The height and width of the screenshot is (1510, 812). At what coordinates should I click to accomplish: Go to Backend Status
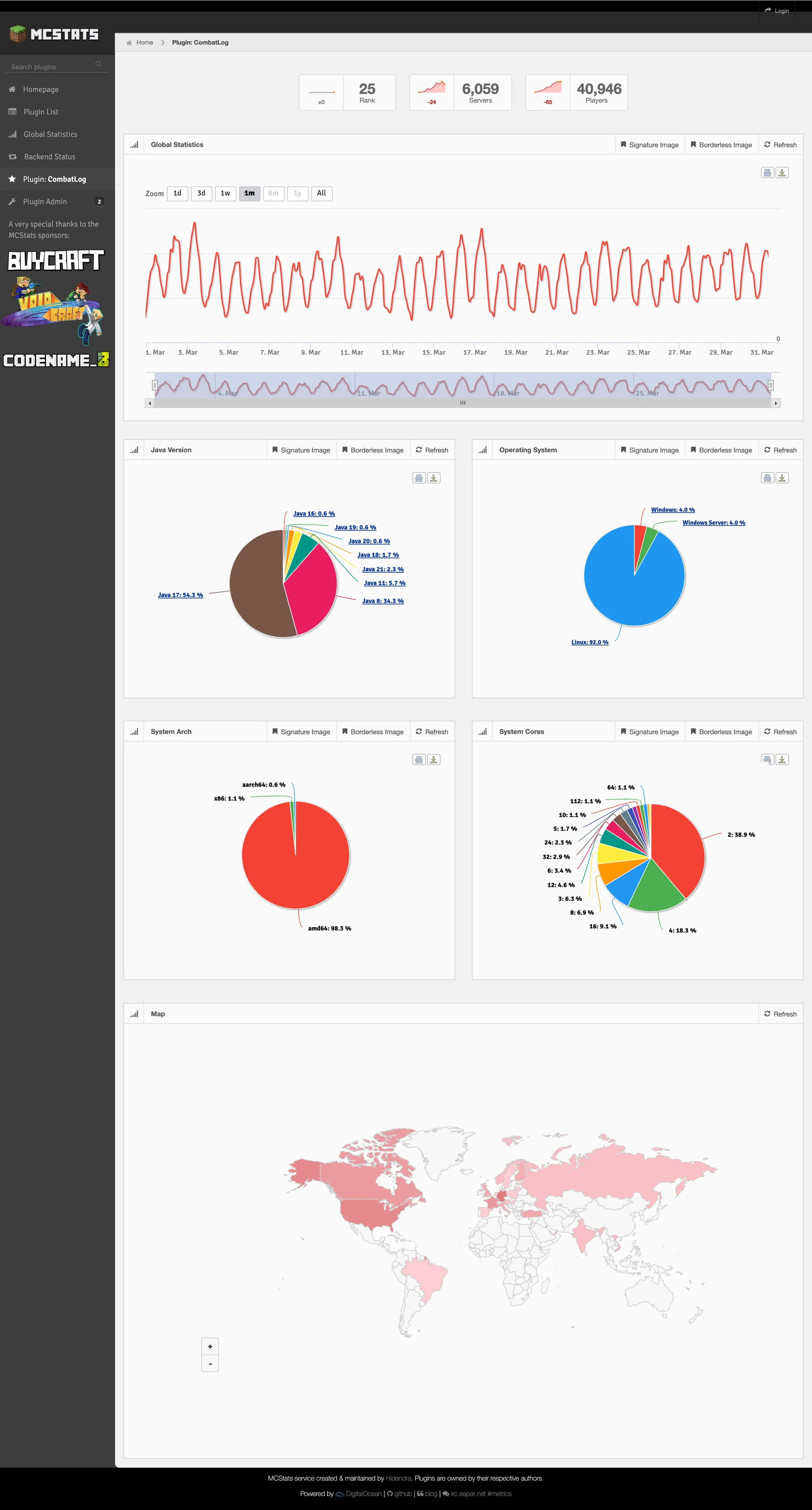[49, 157]
